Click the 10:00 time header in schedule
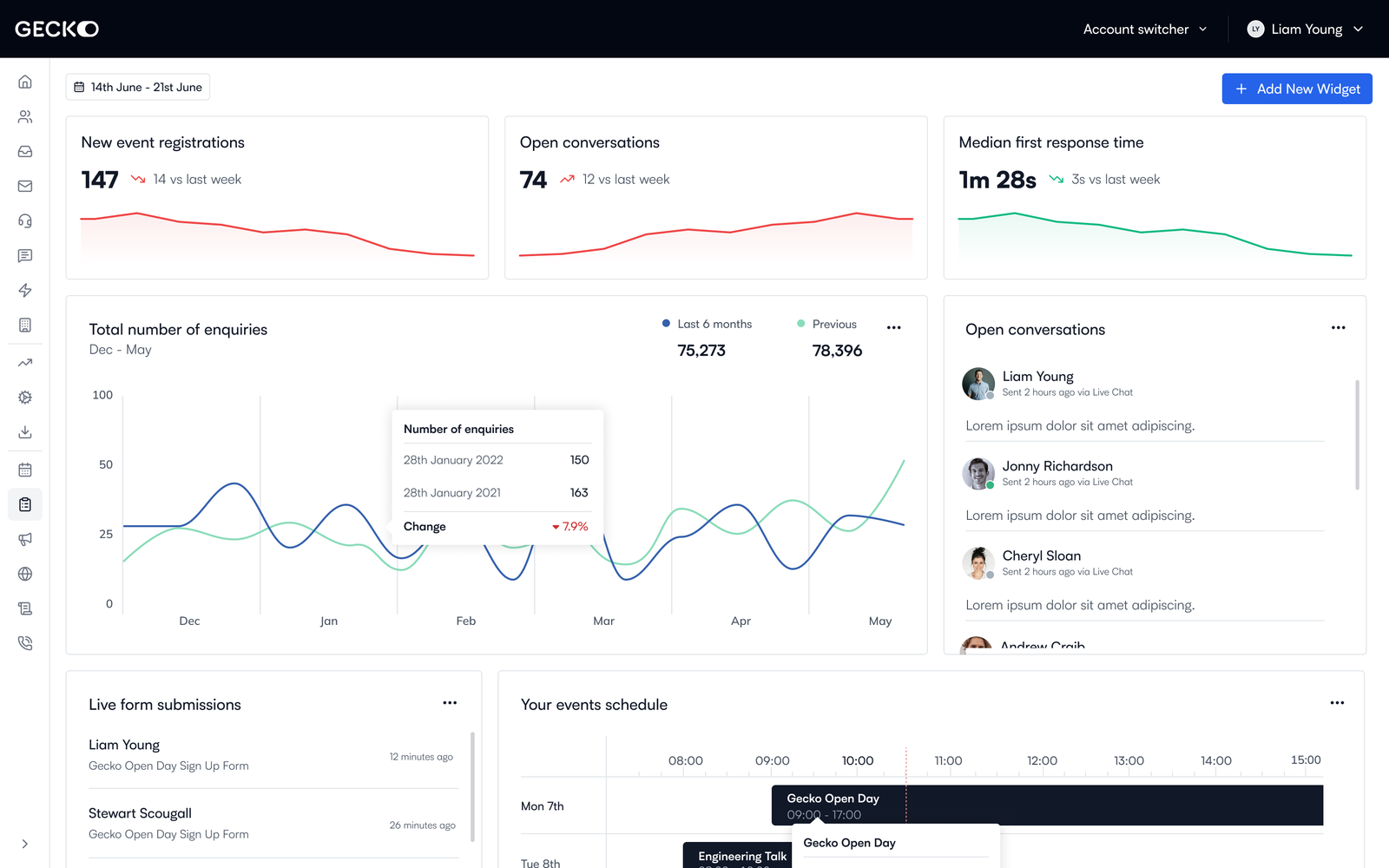The height and width of the screenshot is (868, 1389). pyautogui.click(x=858, y=760)
